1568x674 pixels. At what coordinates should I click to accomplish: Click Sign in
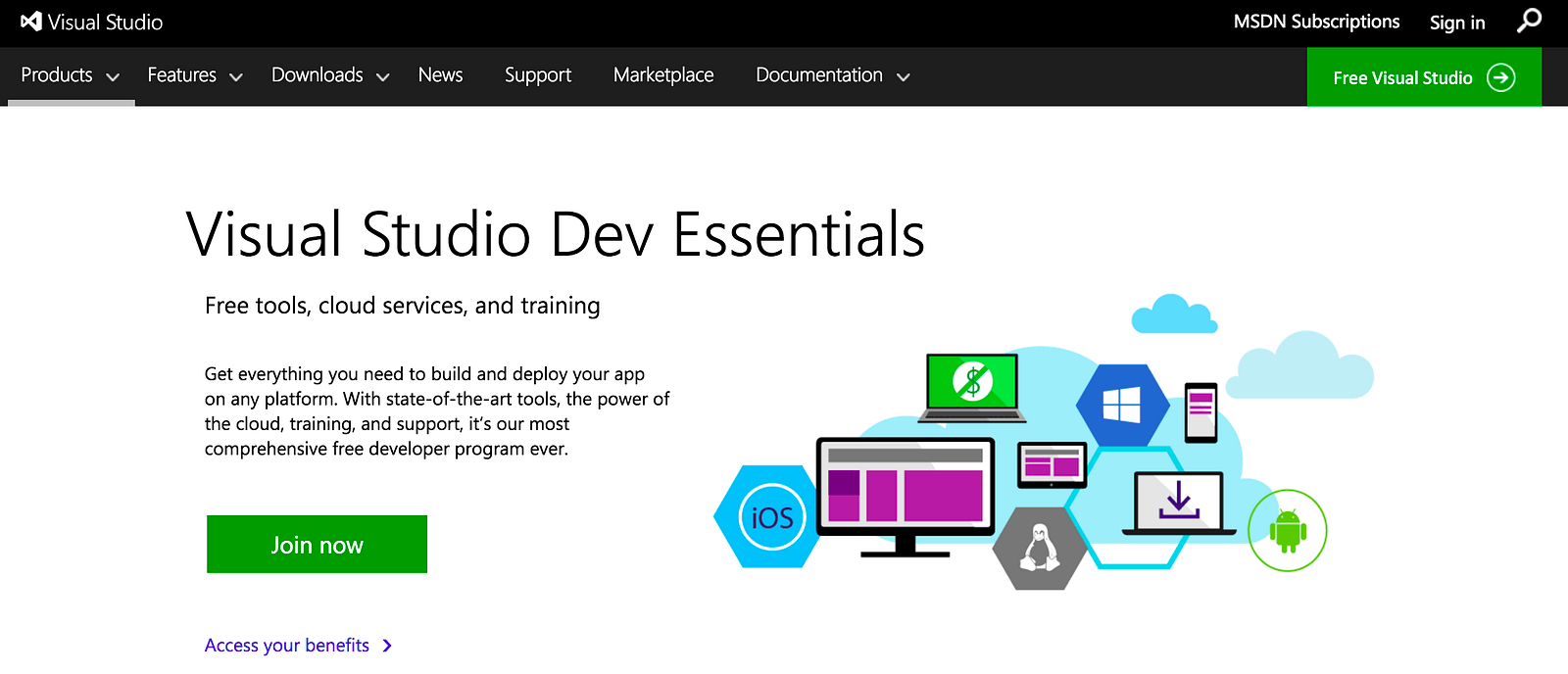pos(1457,23)
